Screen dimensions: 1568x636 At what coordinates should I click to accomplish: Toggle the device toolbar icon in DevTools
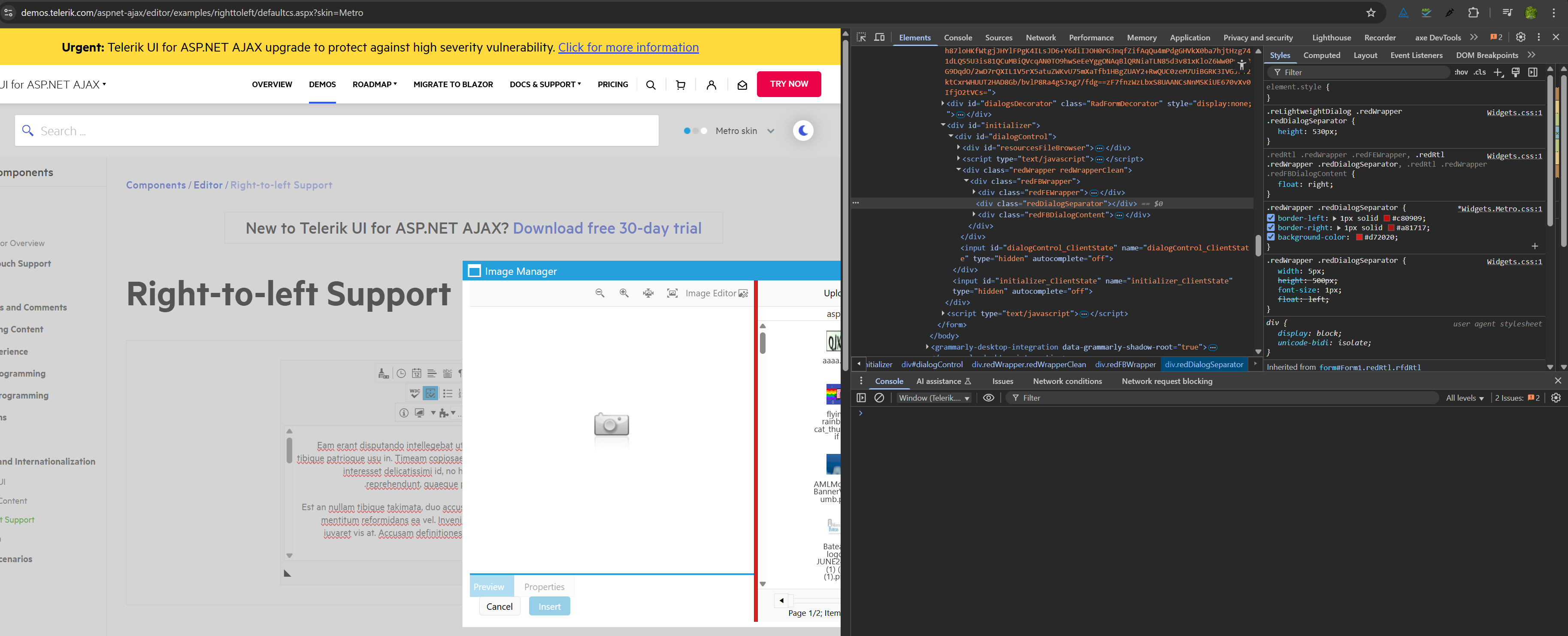[x=880, y=37]
